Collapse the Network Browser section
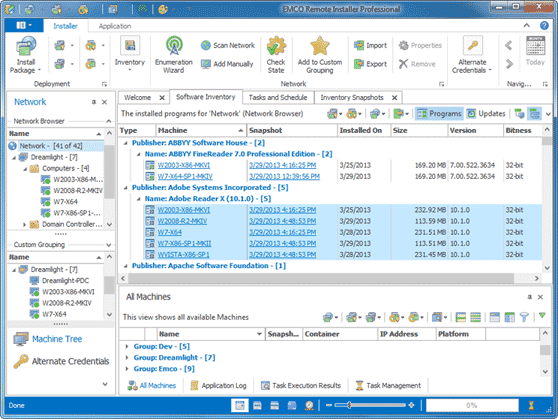The height and width of the screenshot is (419, 558). click(x=109, y=121)
